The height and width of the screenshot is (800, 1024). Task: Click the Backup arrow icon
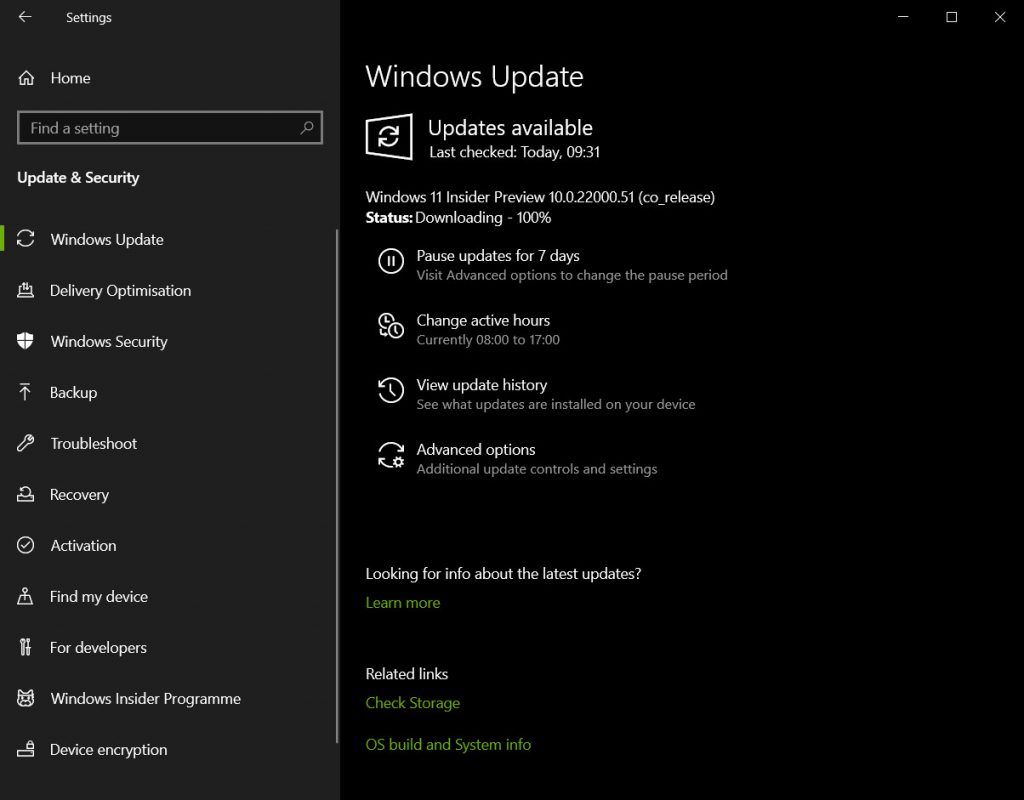tap(25, 392)
